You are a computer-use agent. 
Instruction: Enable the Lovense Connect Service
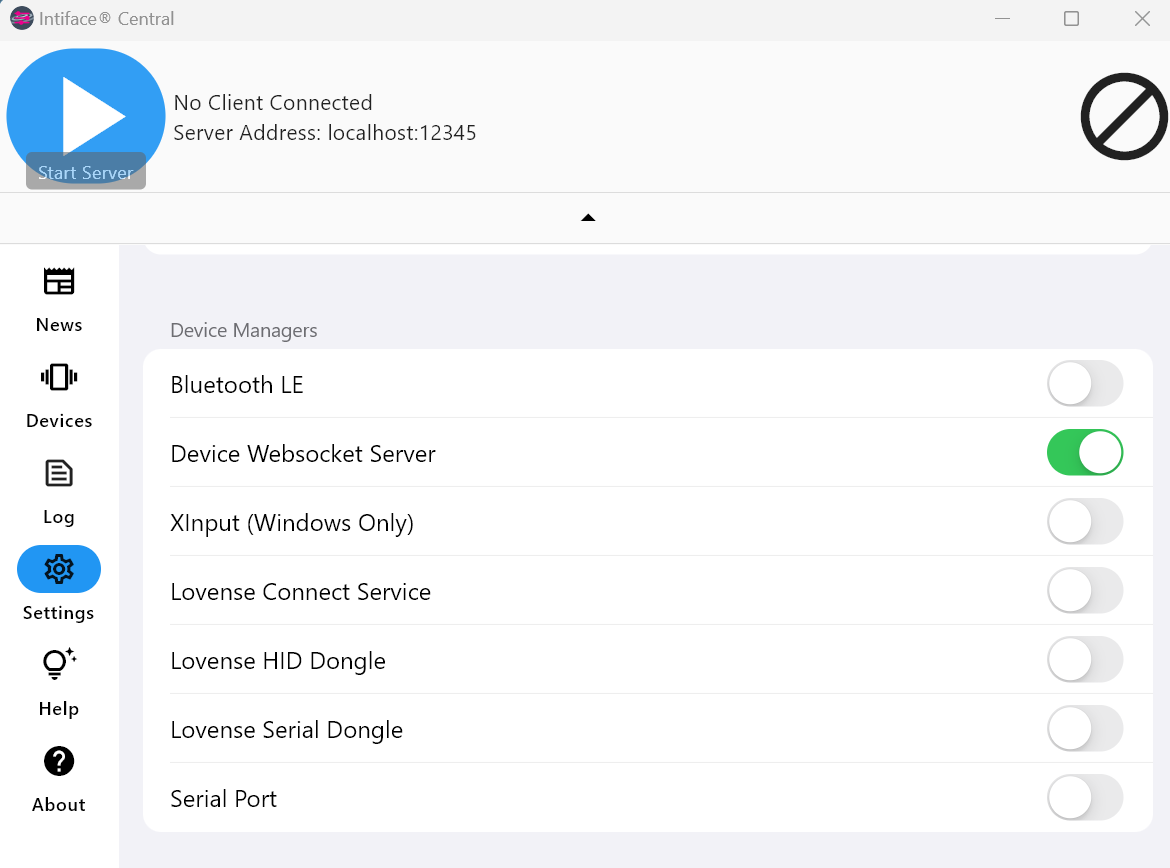point(1085,590)
